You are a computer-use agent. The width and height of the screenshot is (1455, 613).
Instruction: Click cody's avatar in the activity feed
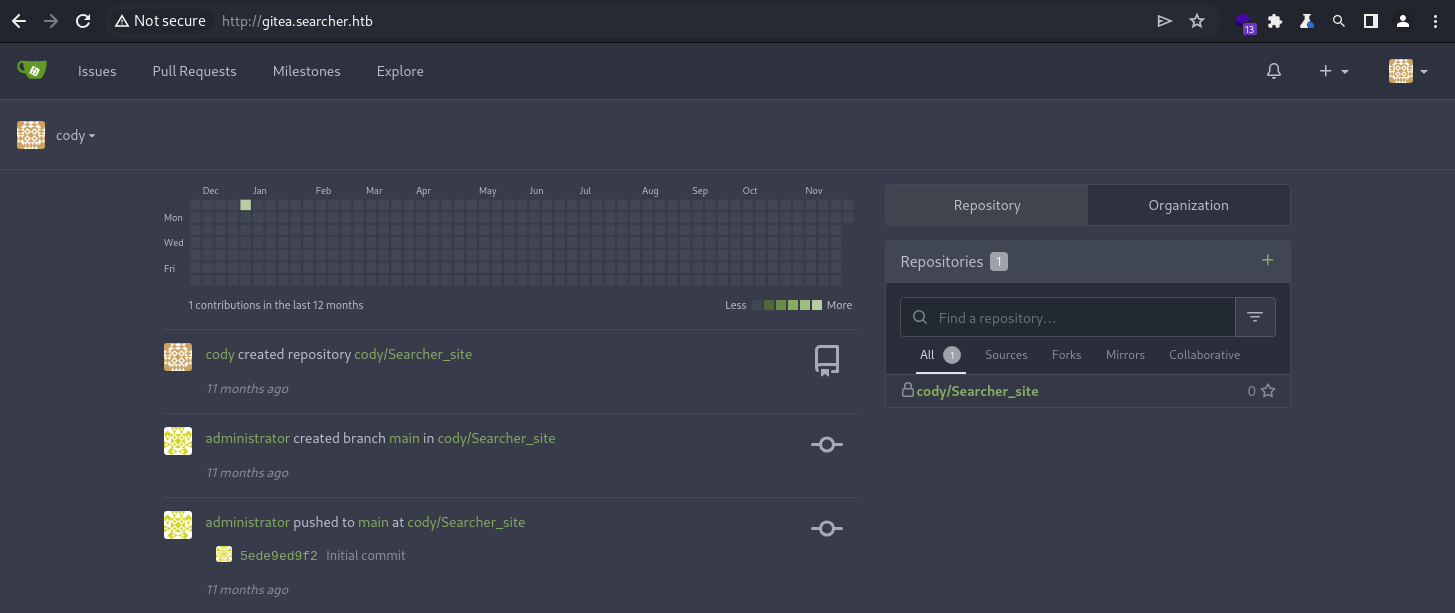coord(178,357)
